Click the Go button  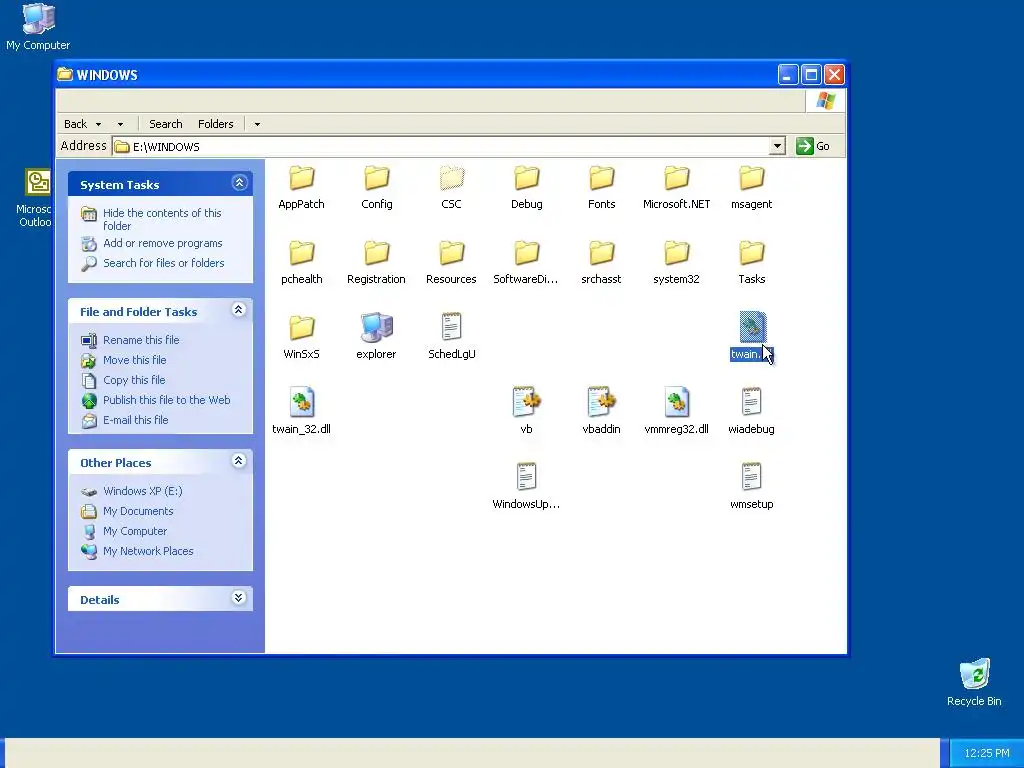tap(814, 146)
